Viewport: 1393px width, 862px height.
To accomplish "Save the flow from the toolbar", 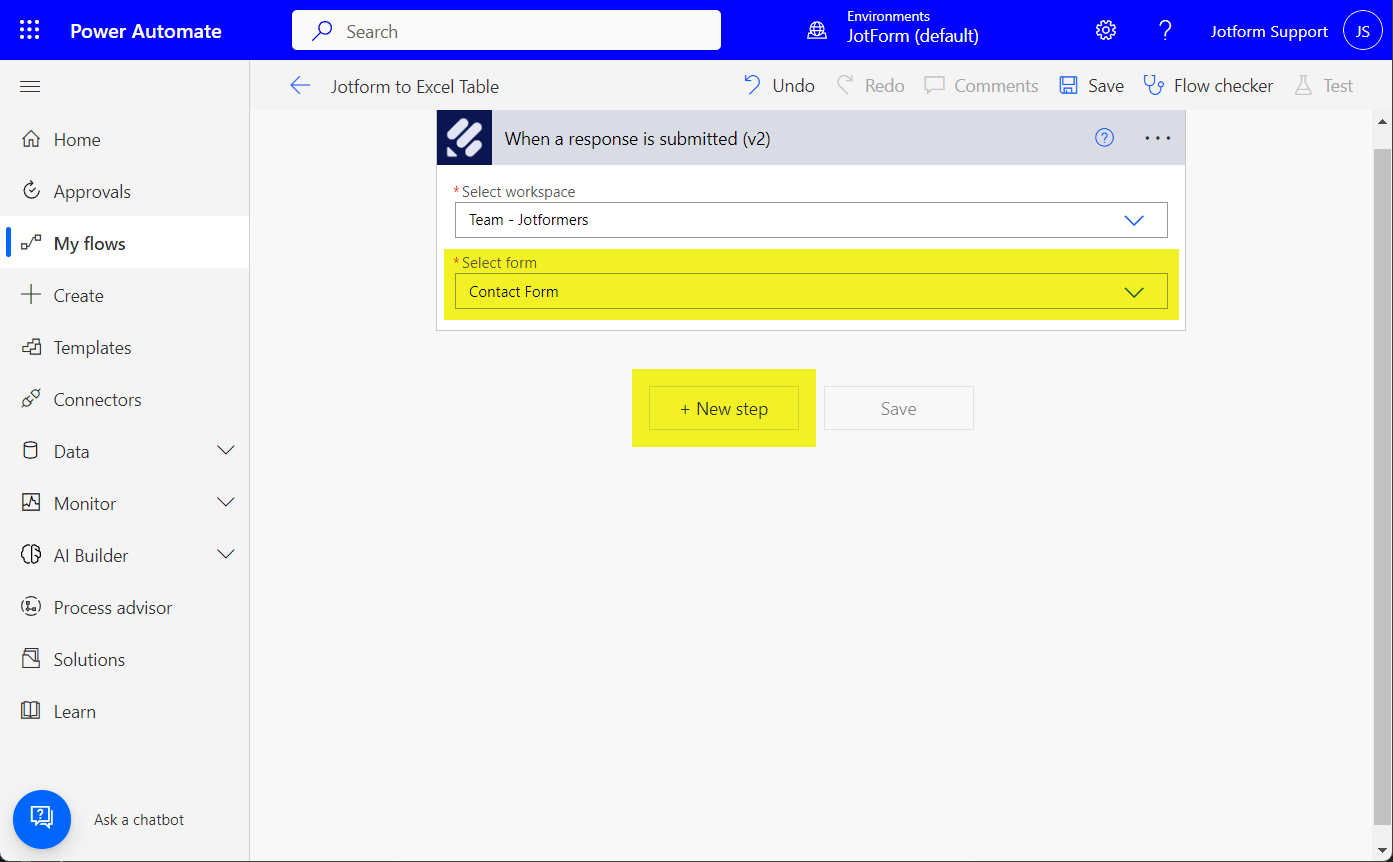I will [1091, 86].
